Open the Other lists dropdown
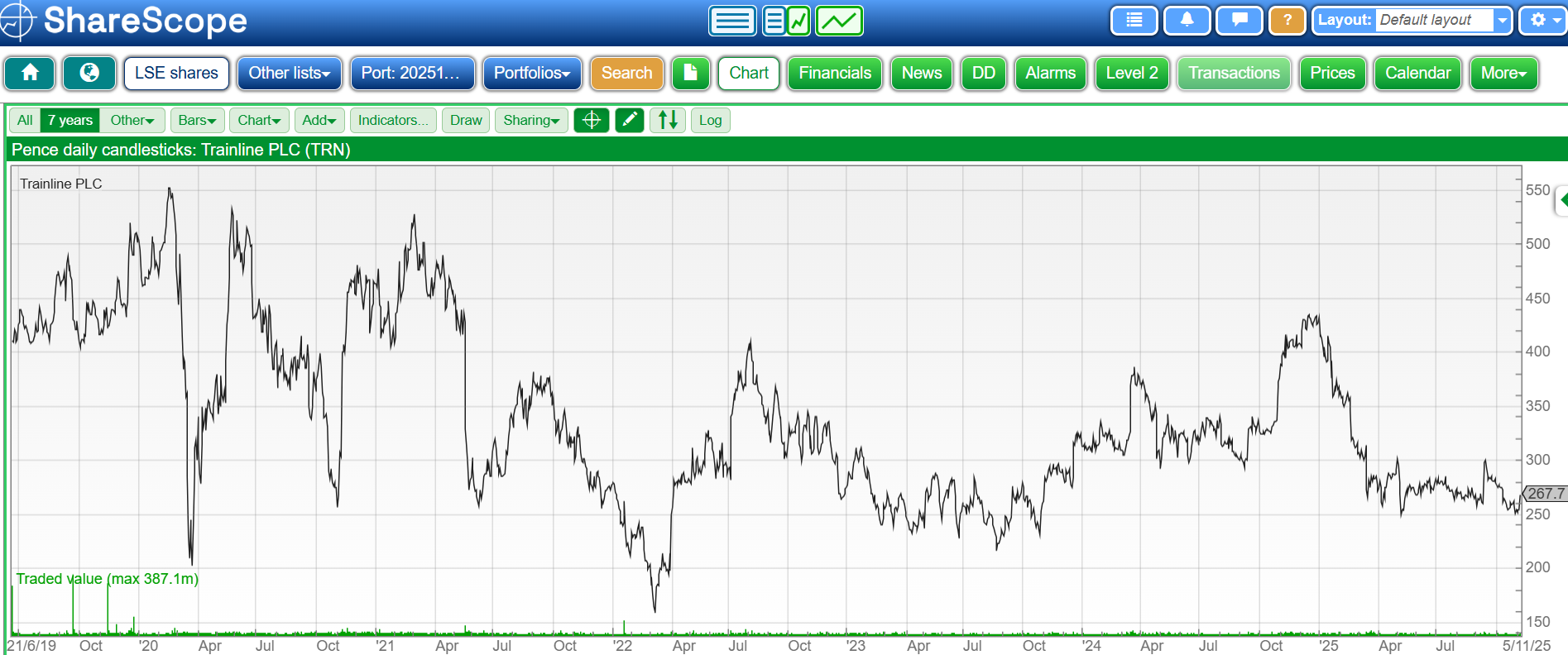 [x=290, y=73]
